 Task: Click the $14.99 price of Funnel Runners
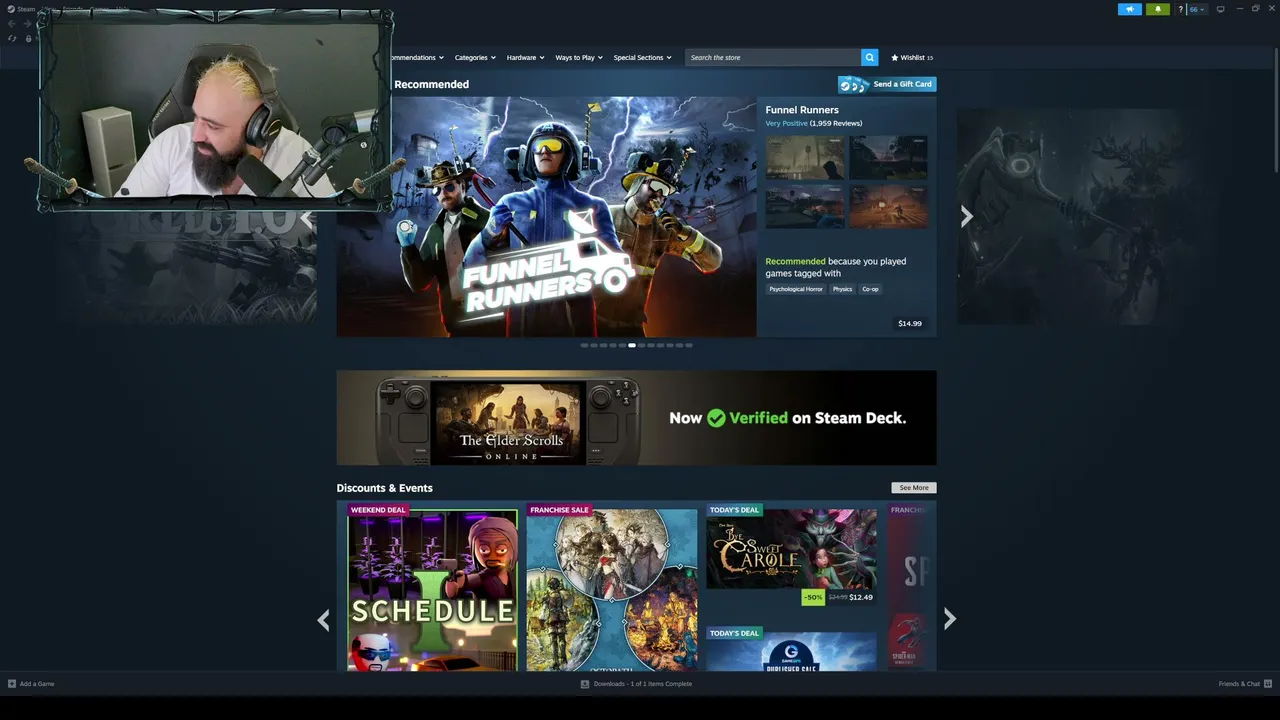910,324
